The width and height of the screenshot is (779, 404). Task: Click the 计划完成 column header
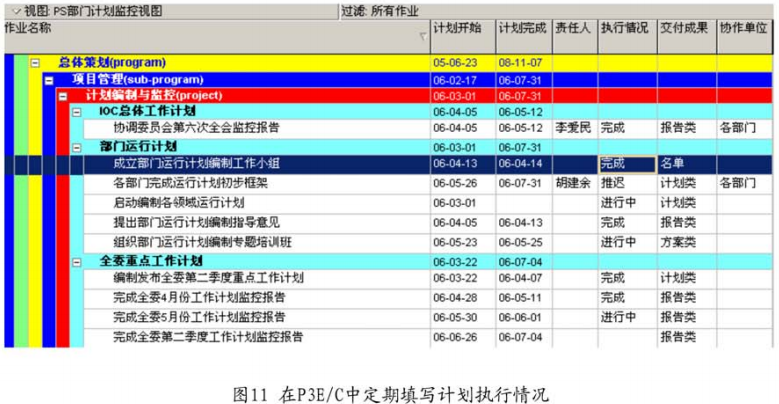click(524, 28)
